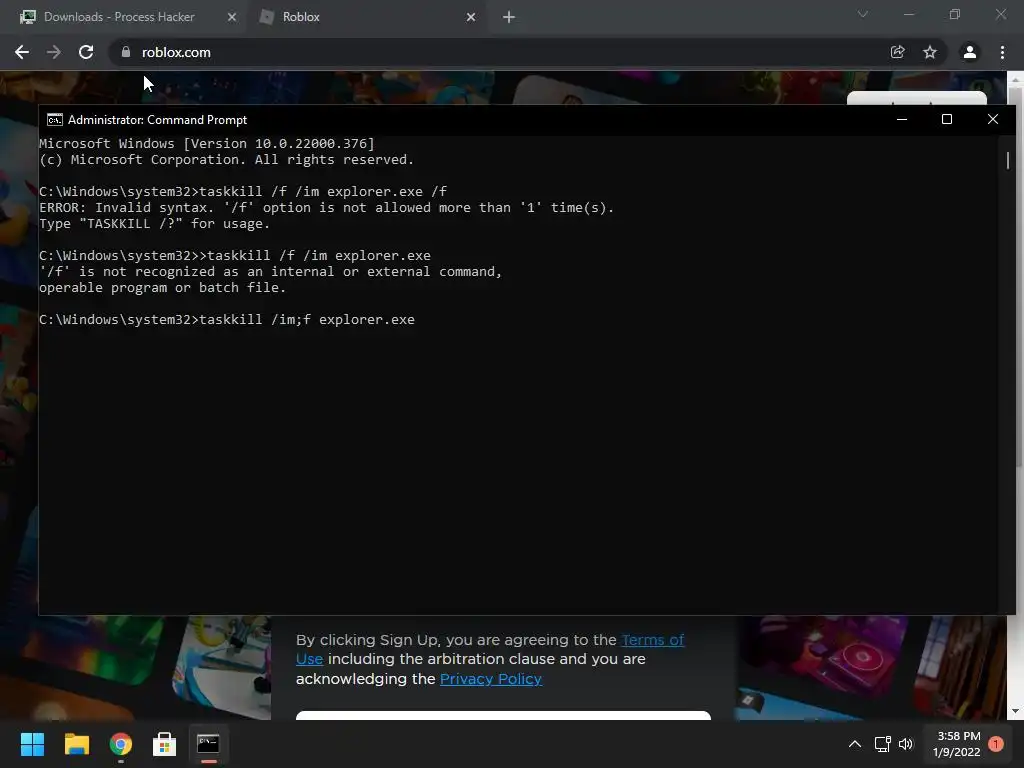Close the Downloads - Process Hacker tab
The width and height of the screenshot is (1024, 768).
232,17
